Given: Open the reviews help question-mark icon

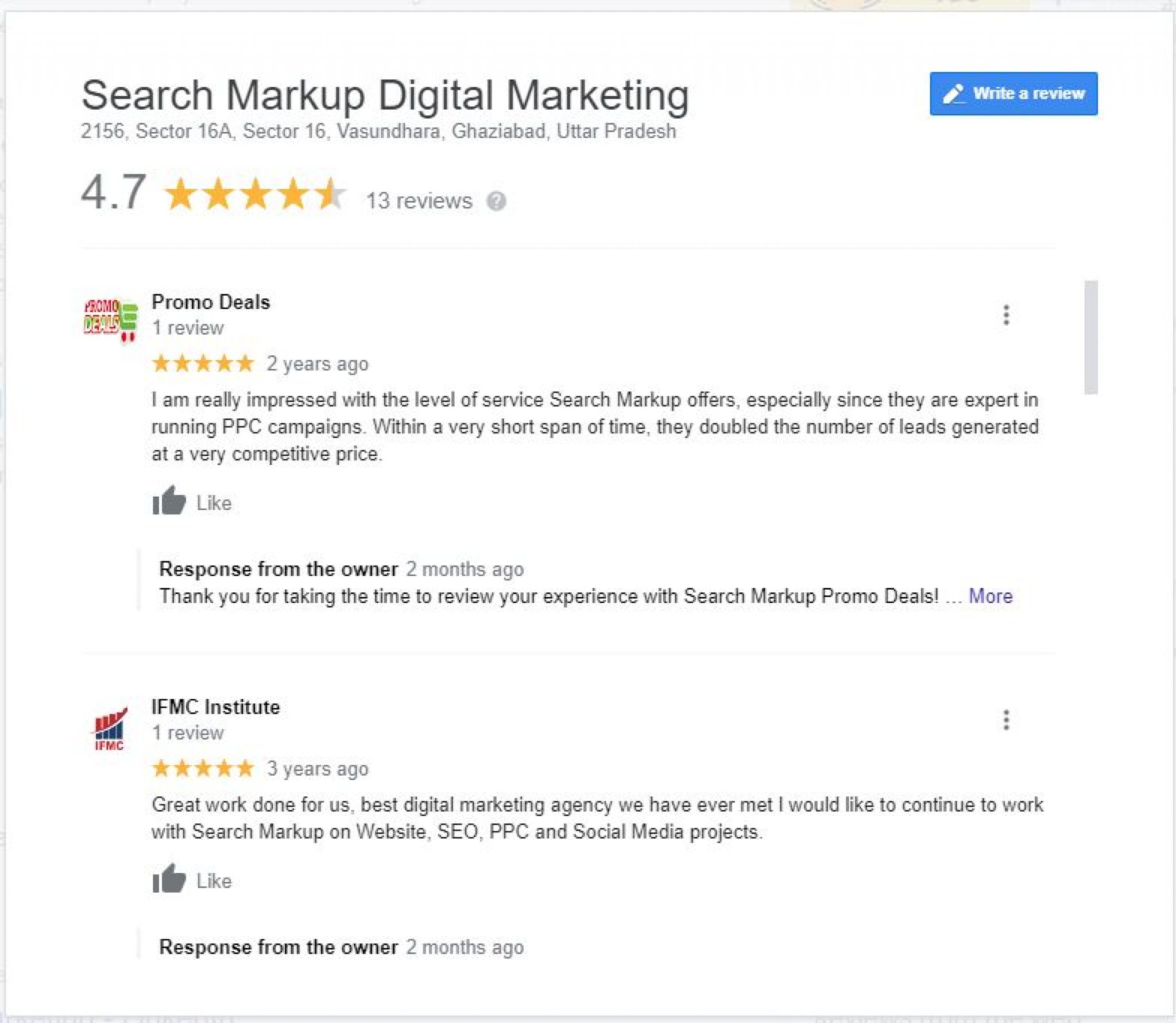Looking at the screenshot, I should (496, 201).
